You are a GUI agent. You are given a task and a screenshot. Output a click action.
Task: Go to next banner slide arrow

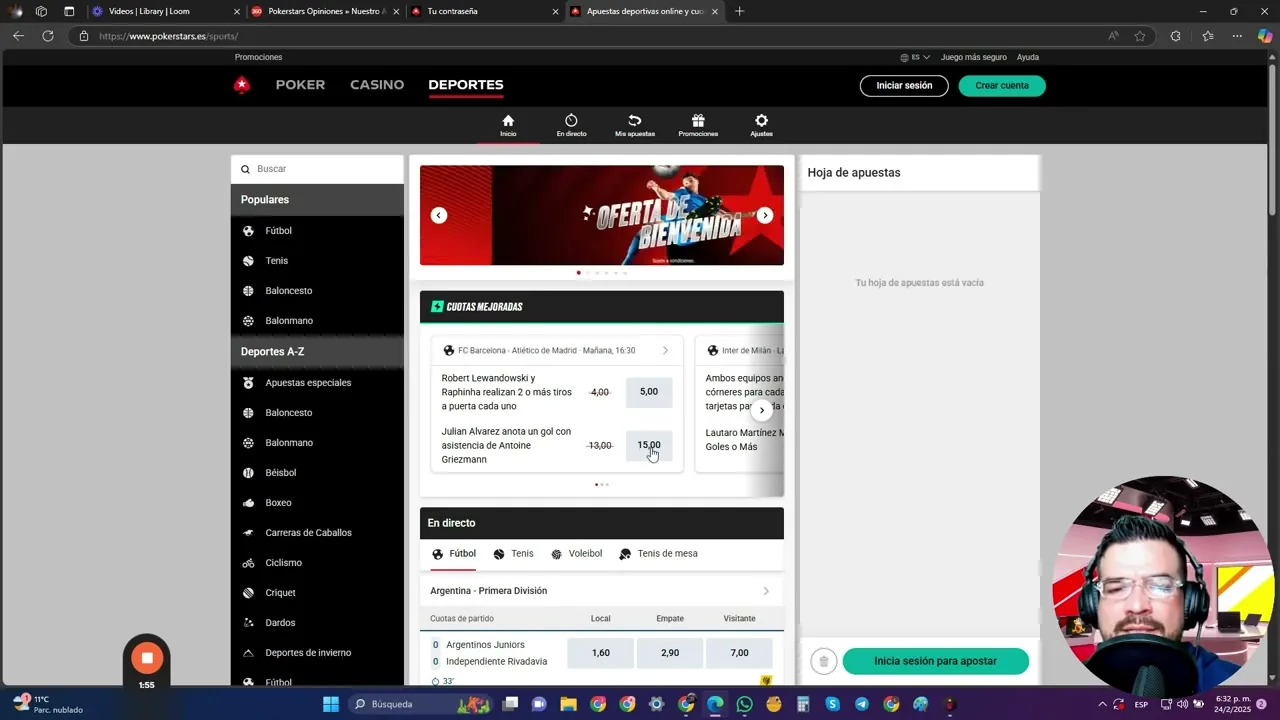pos(765,215)
